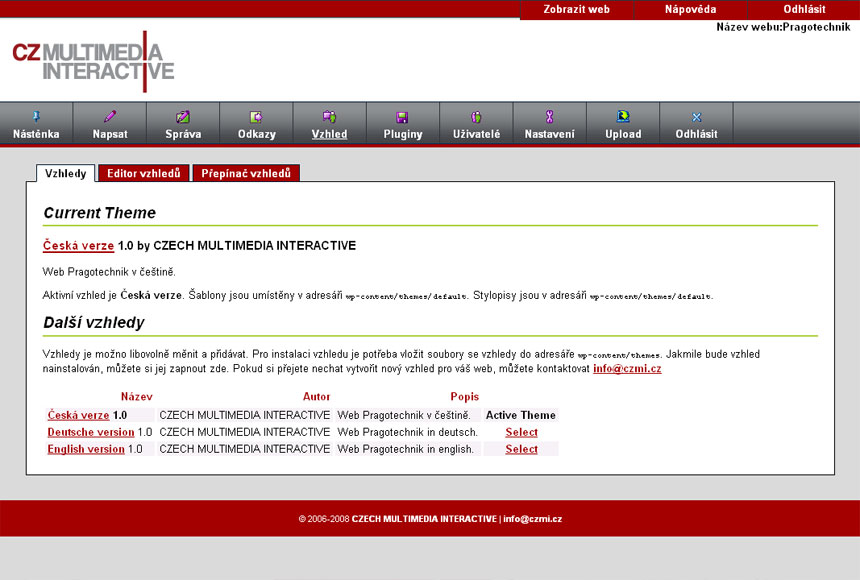This screenshot has height=580, width=860.
Task: Click author cell in English version row
Action: point(245,449)
